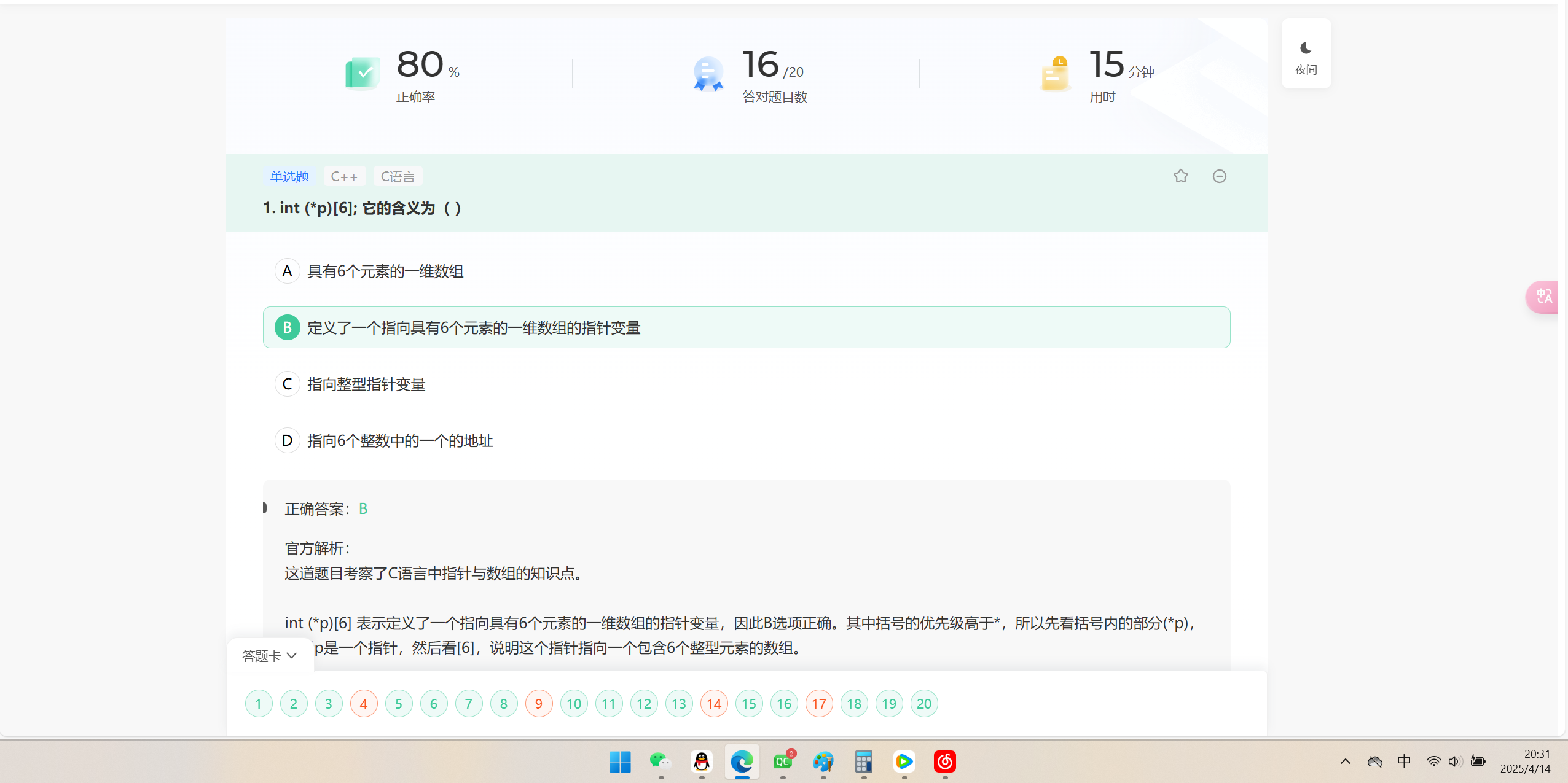Open NetEase Cloud Music taskbar icon
Image resolution: width=1568 pixels, height=783 pixels.
pos(944,762)
